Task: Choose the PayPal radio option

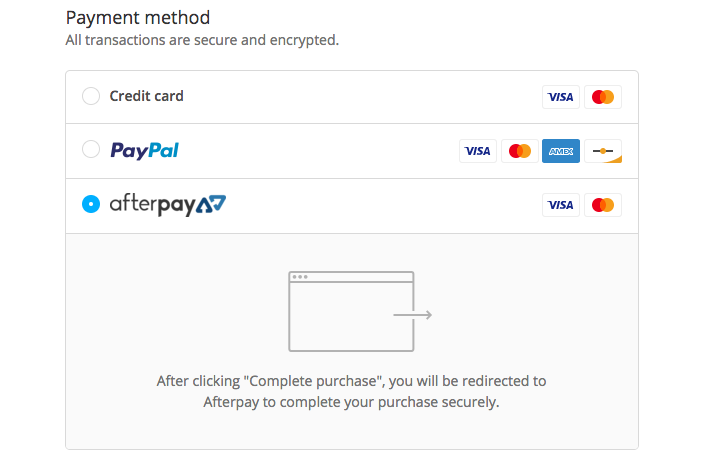Action: point(91,150)
